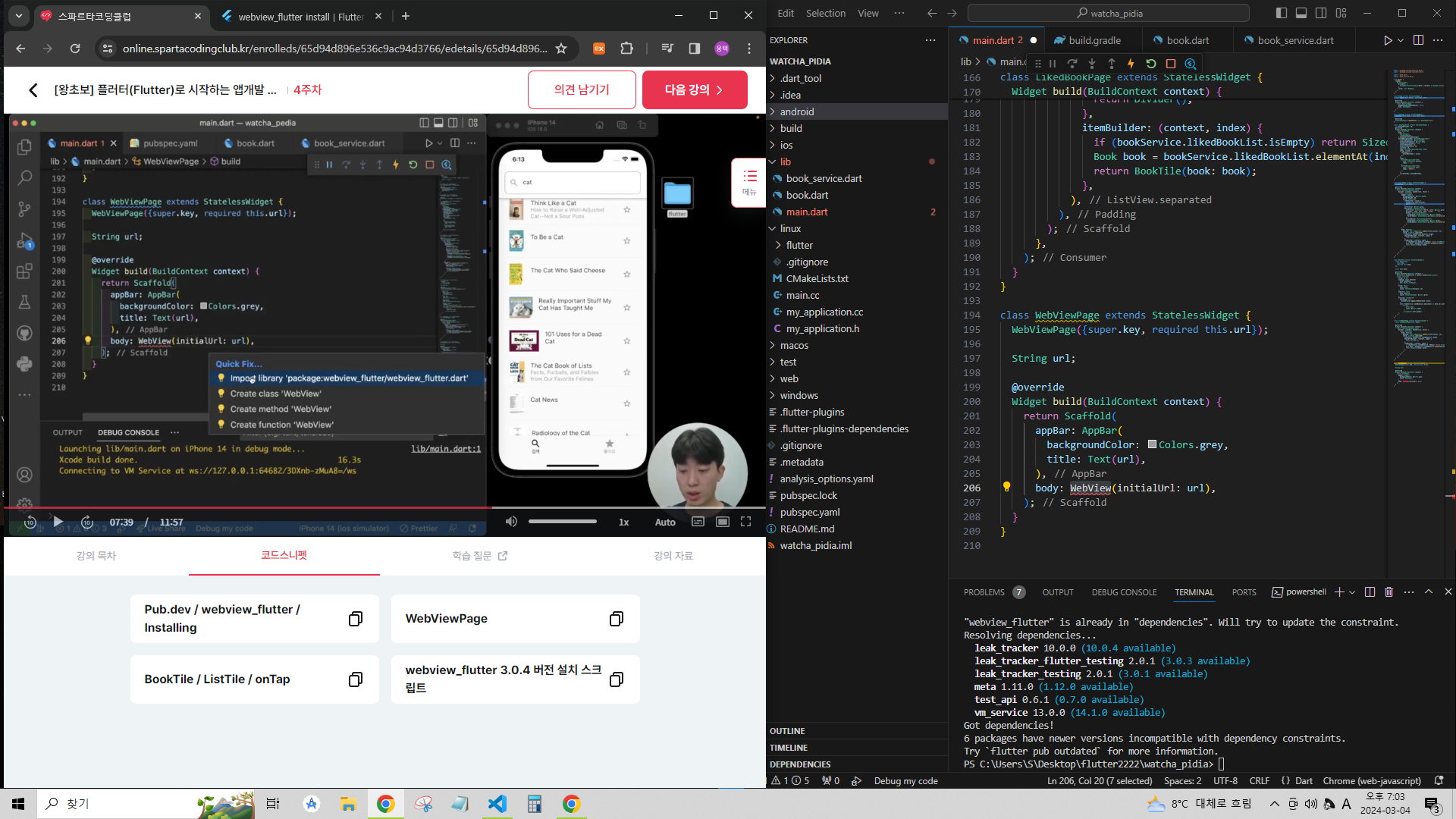Image resolution: width=1456 pixels, height=819 pixels.
Task: Copy the 'Pub.dev / webview_flutter / Installing' snippet
Action: (355, 619)
